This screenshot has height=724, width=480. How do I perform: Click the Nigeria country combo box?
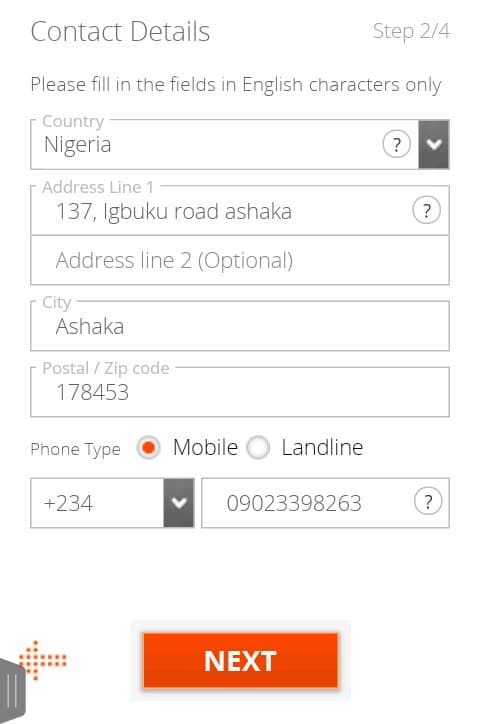pyautogui.click(x=240, y=145)
